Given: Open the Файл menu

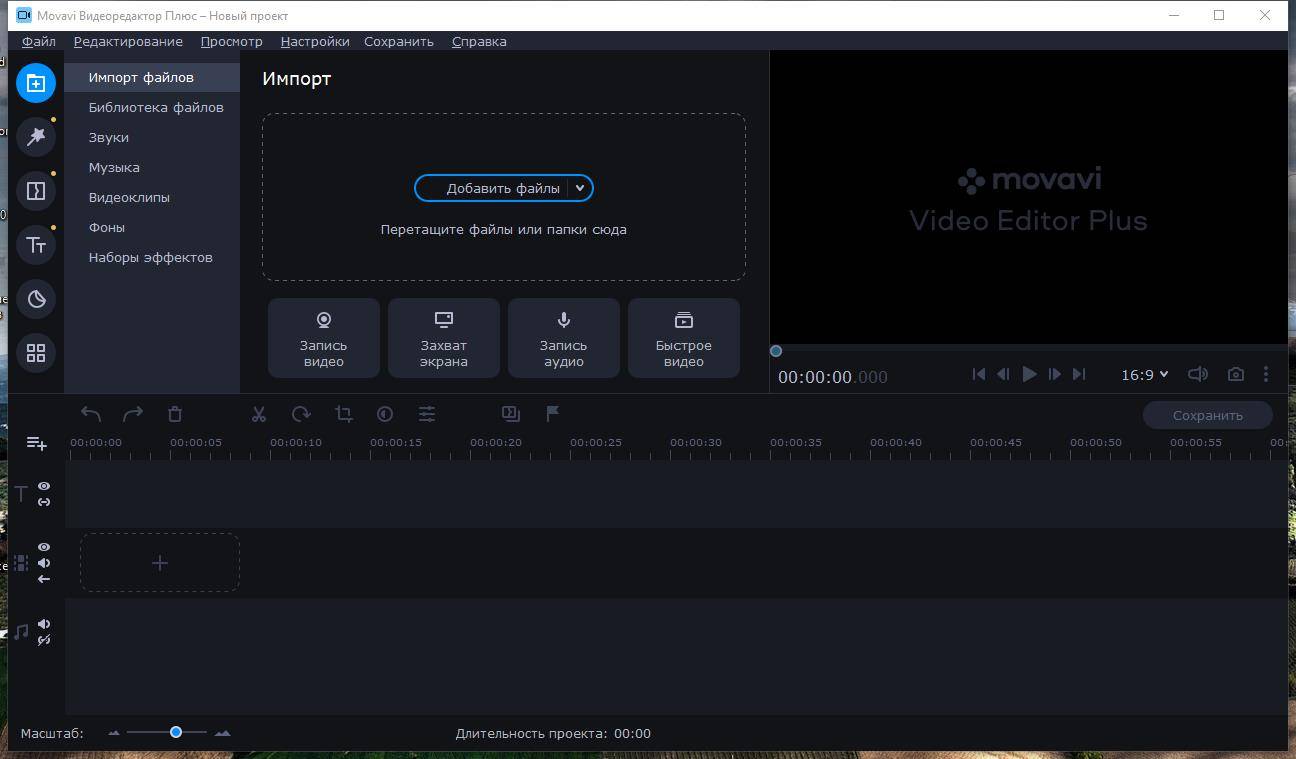Looking at the screenshot, I should coord(39,41).
